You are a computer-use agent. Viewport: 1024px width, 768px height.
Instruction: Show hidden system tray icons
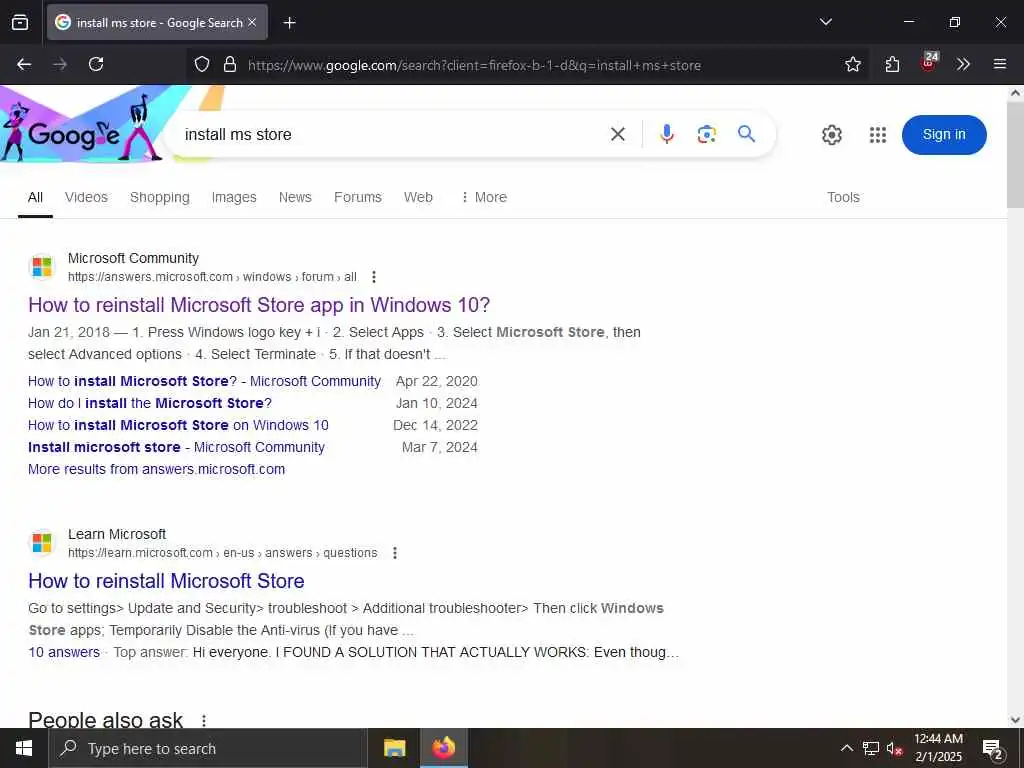pos(846,748)
